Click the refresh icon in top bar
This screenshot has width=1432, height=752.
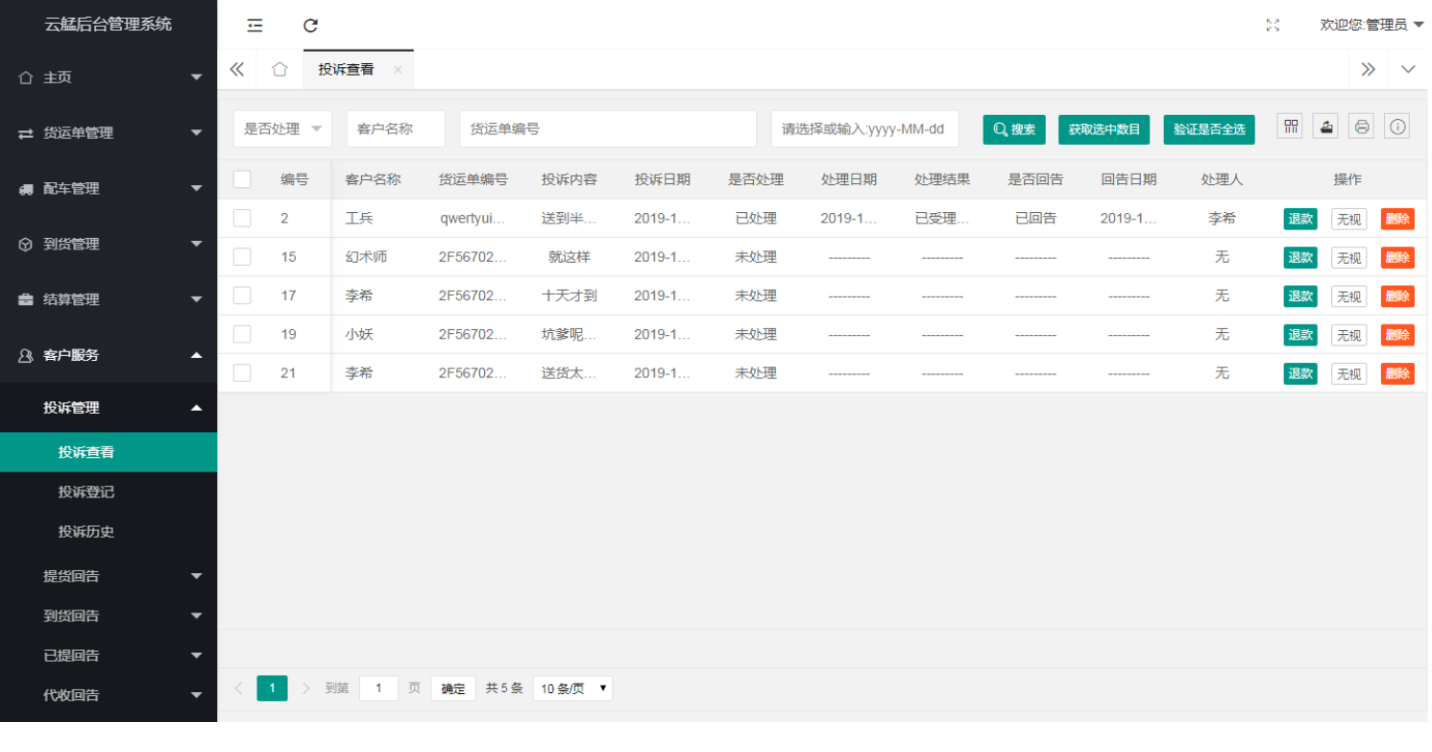[310, 25]
